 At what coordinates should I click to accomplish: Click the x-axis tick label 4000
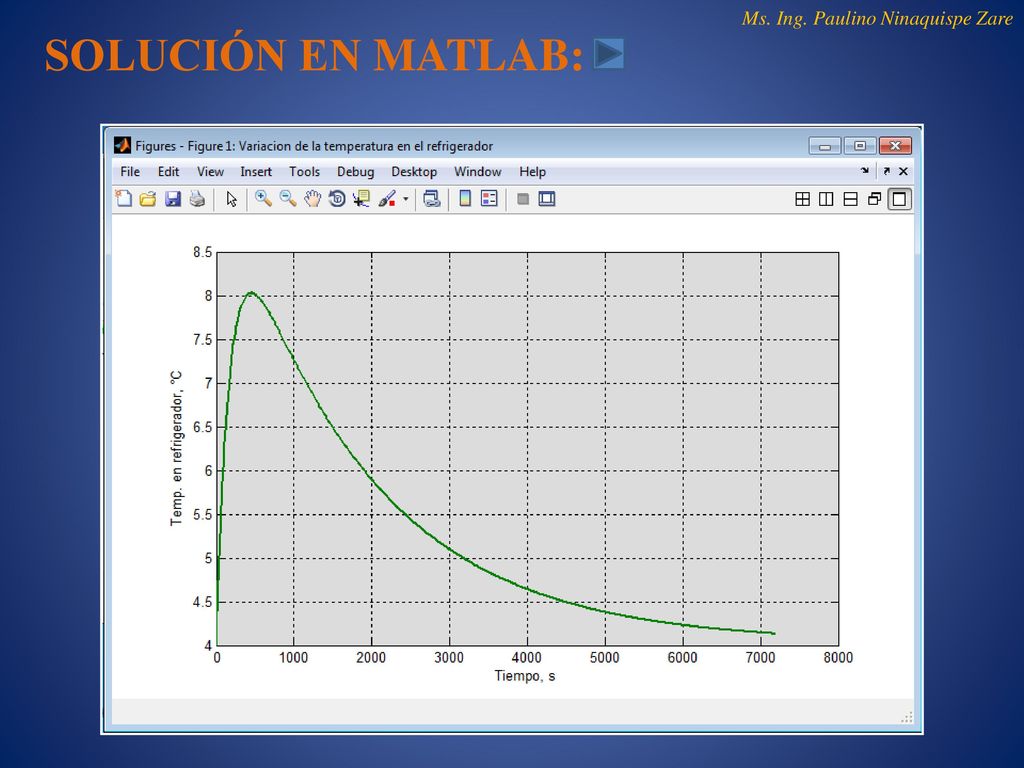(526, 658)
